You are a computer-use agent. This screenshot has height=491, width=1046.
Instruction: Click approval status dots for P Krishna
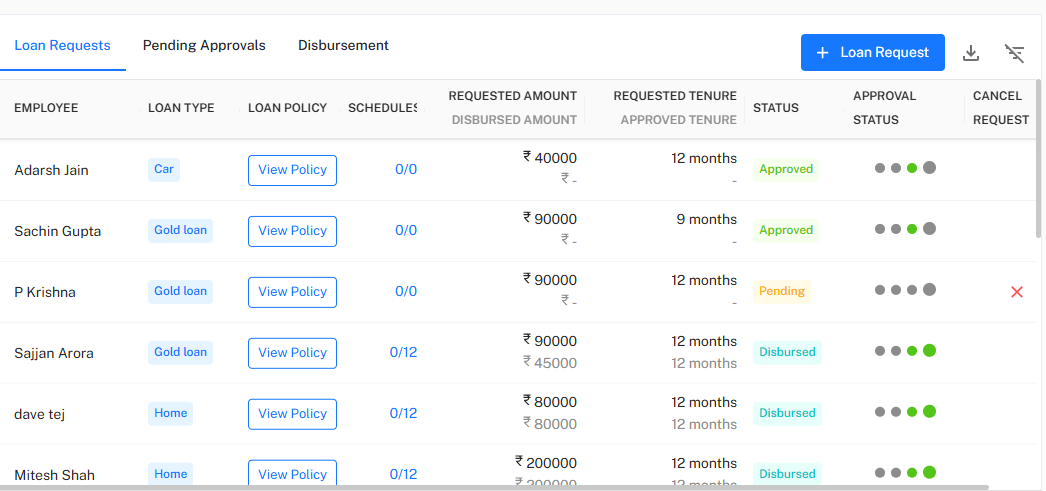coord(905,290)
